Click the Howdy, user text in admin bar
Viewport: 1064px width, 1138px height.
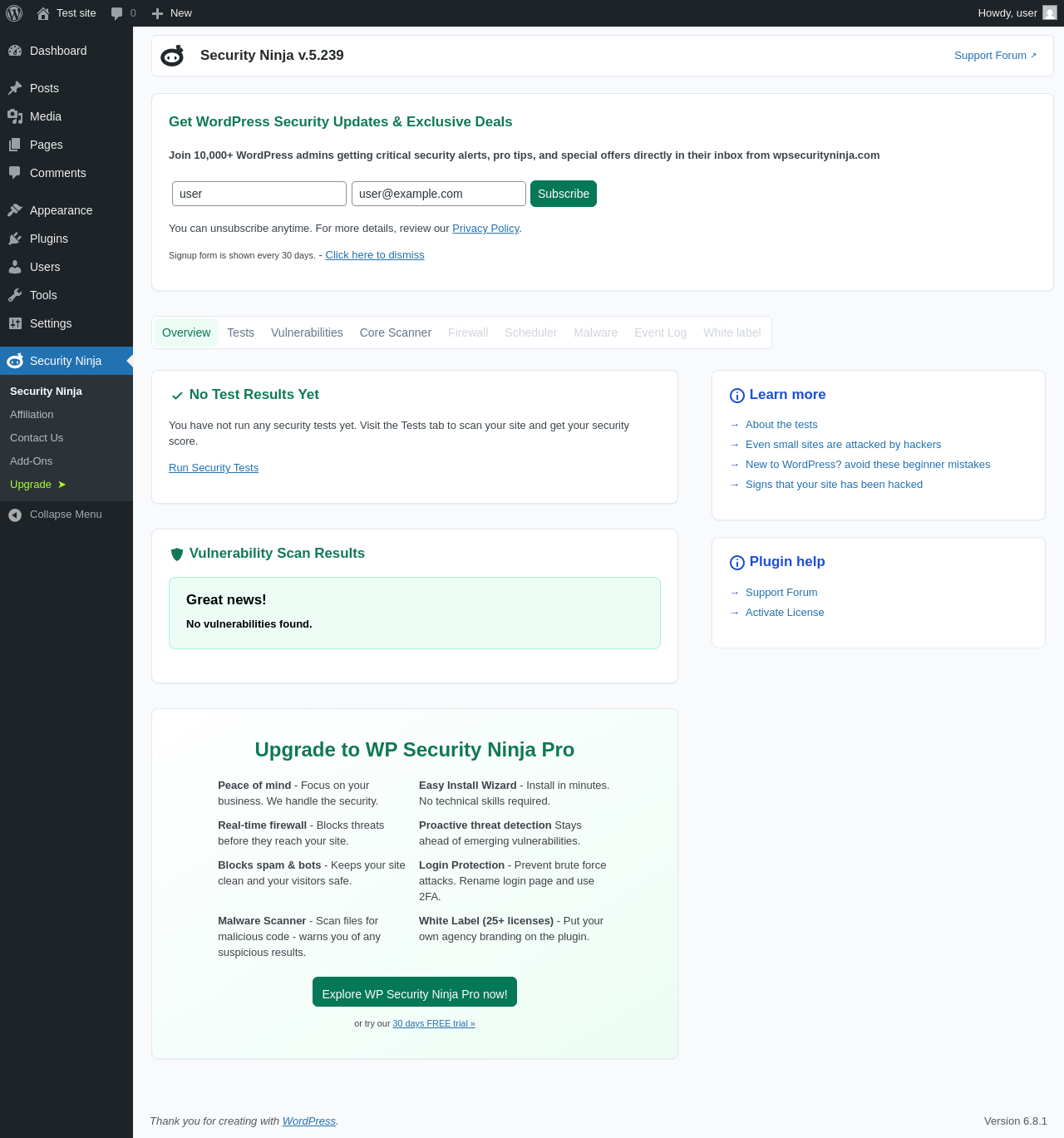click(1007, 13)
